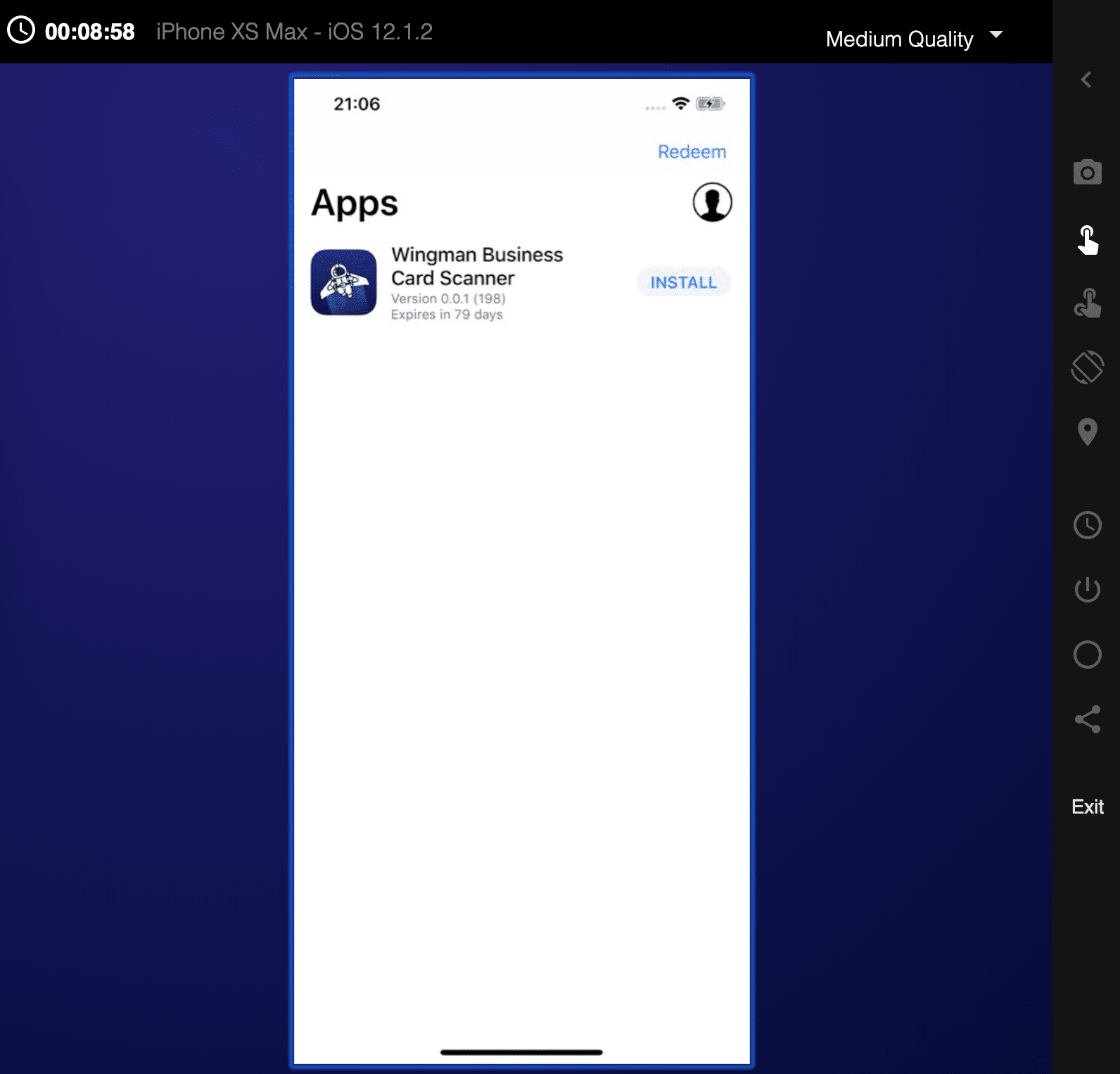
Task: Open the Medium Quality dropdown
Action: [x=914, y=38]
